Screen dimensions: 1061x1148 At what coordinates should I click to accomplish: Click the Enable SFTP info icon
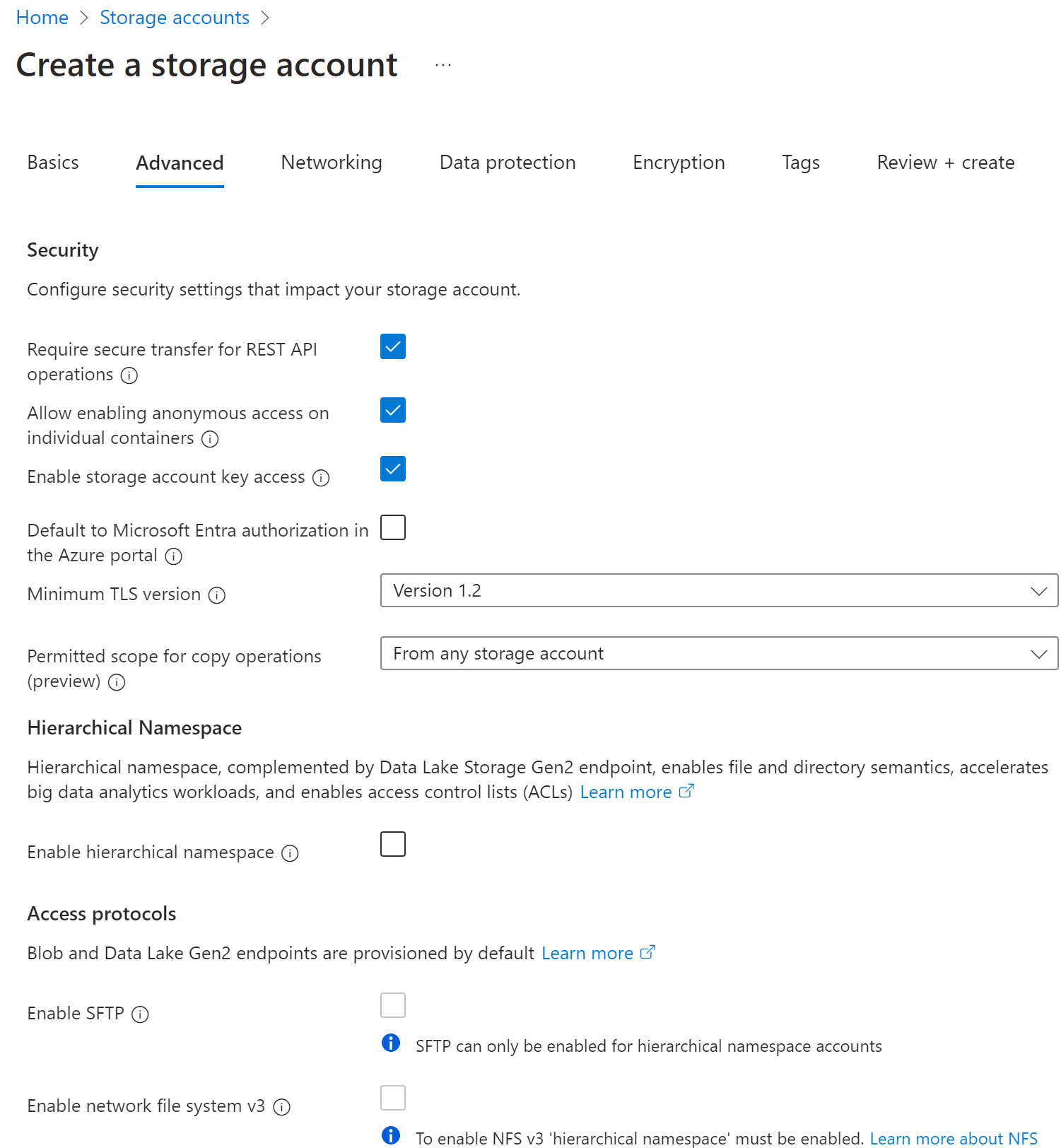(140, 1014)
